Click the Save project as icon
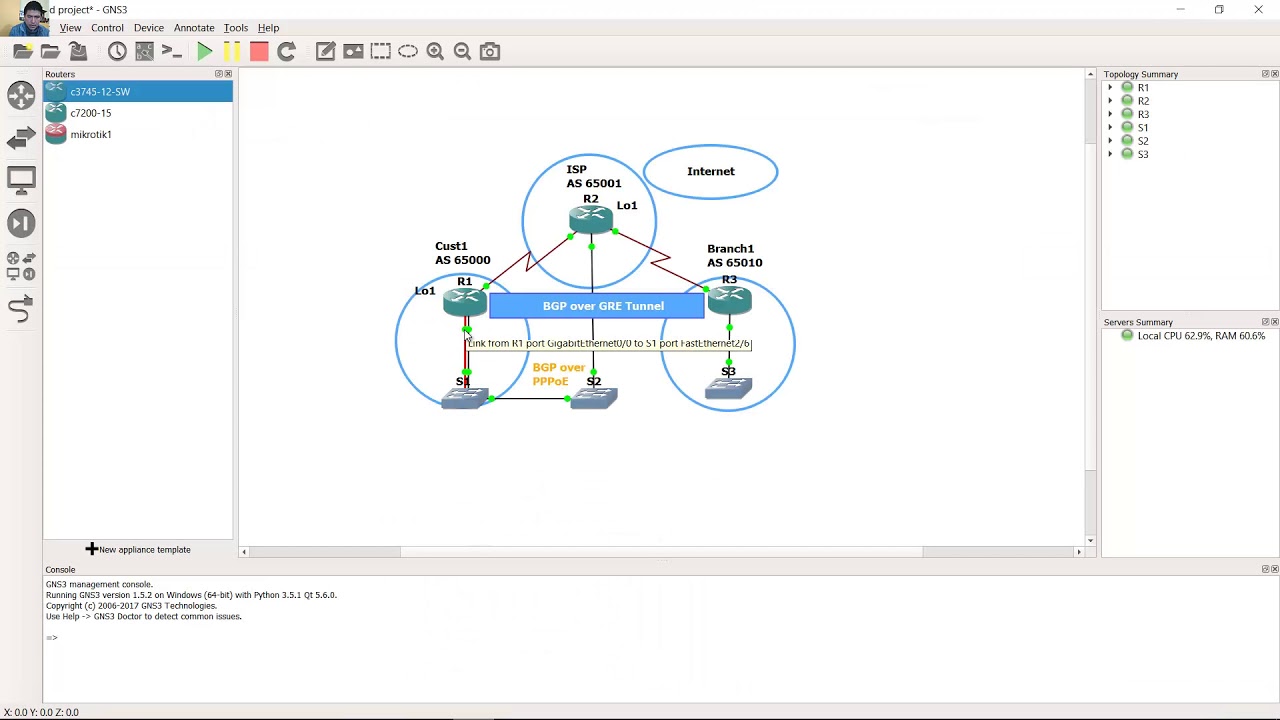The image size is (1280, 720). tap(78, 51)
